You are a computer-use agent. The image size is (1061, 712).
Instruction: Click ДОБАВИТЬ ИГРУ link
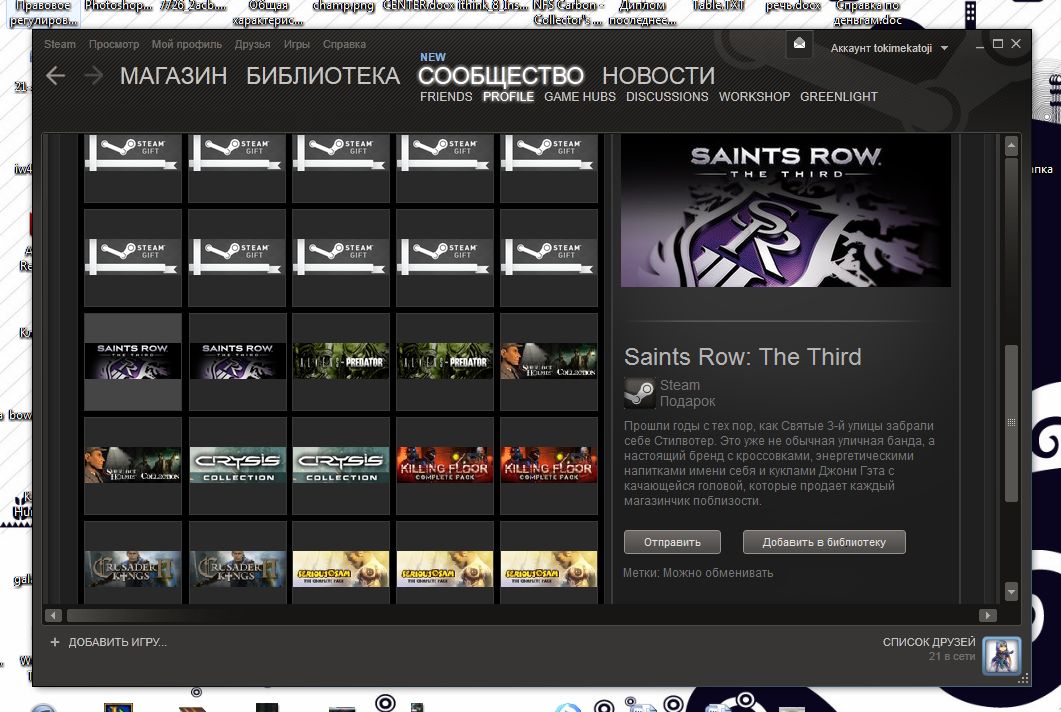click(117, 642)
